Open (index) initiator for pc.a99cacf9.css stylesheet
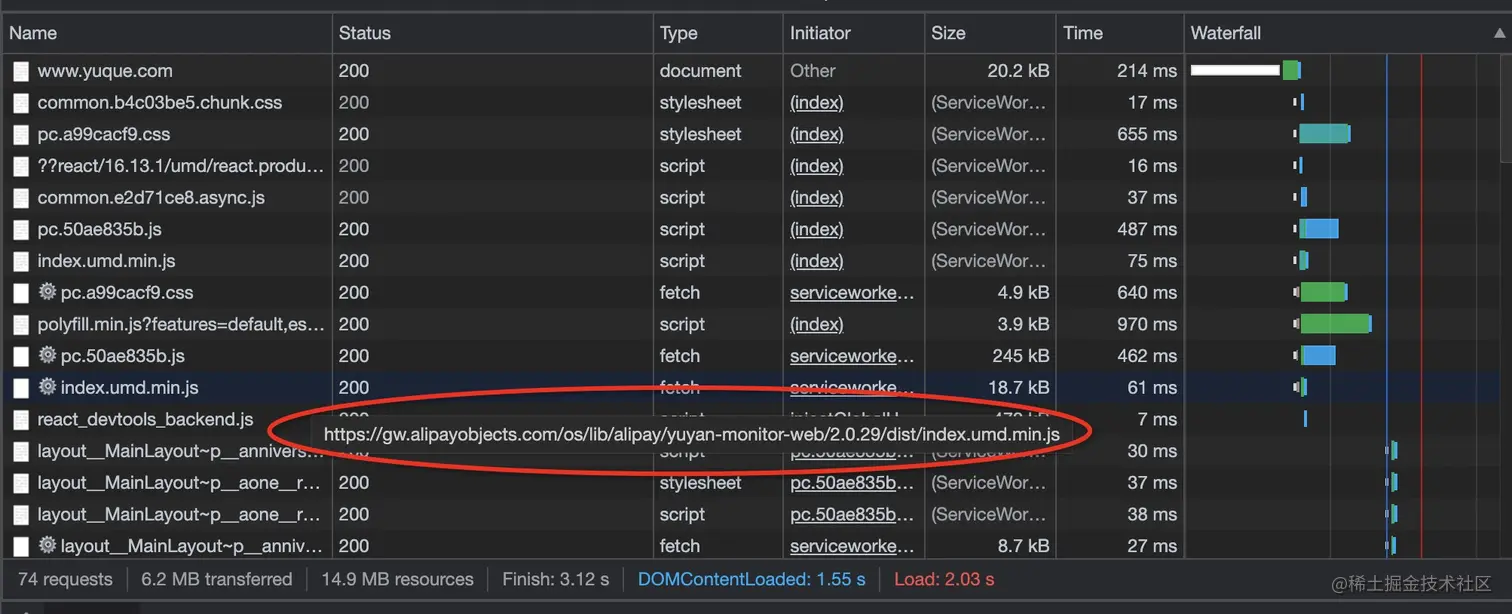 [x=816, y=134]
